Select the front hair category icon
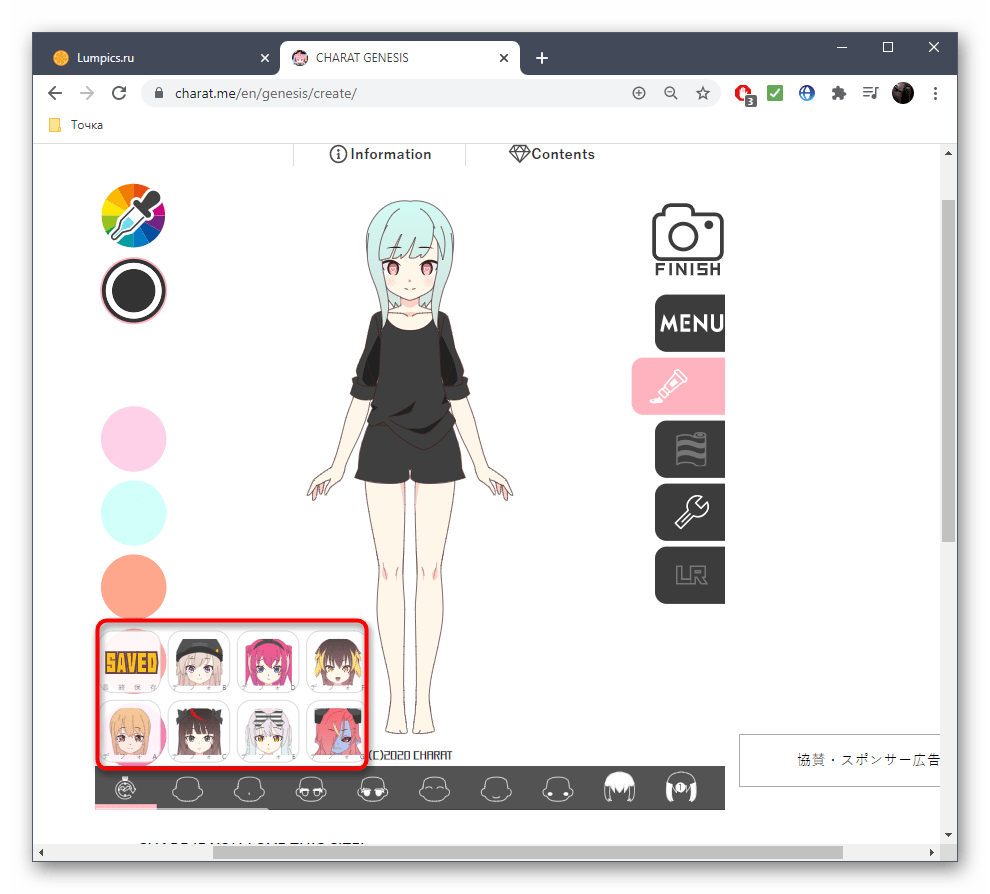This screenshot has width=990, height=894. coord(620,790)
